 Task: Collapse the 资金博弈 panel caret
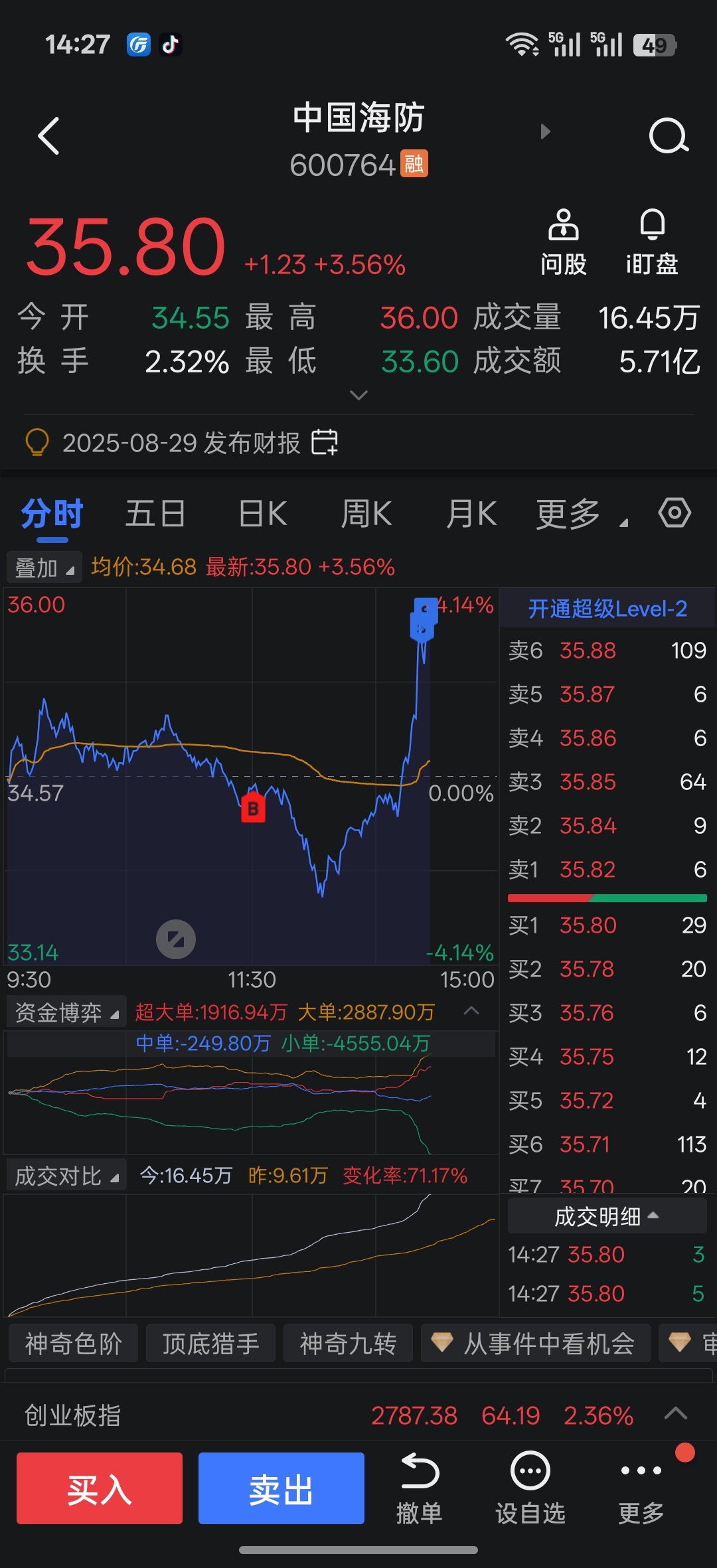tap(471, 1011)
